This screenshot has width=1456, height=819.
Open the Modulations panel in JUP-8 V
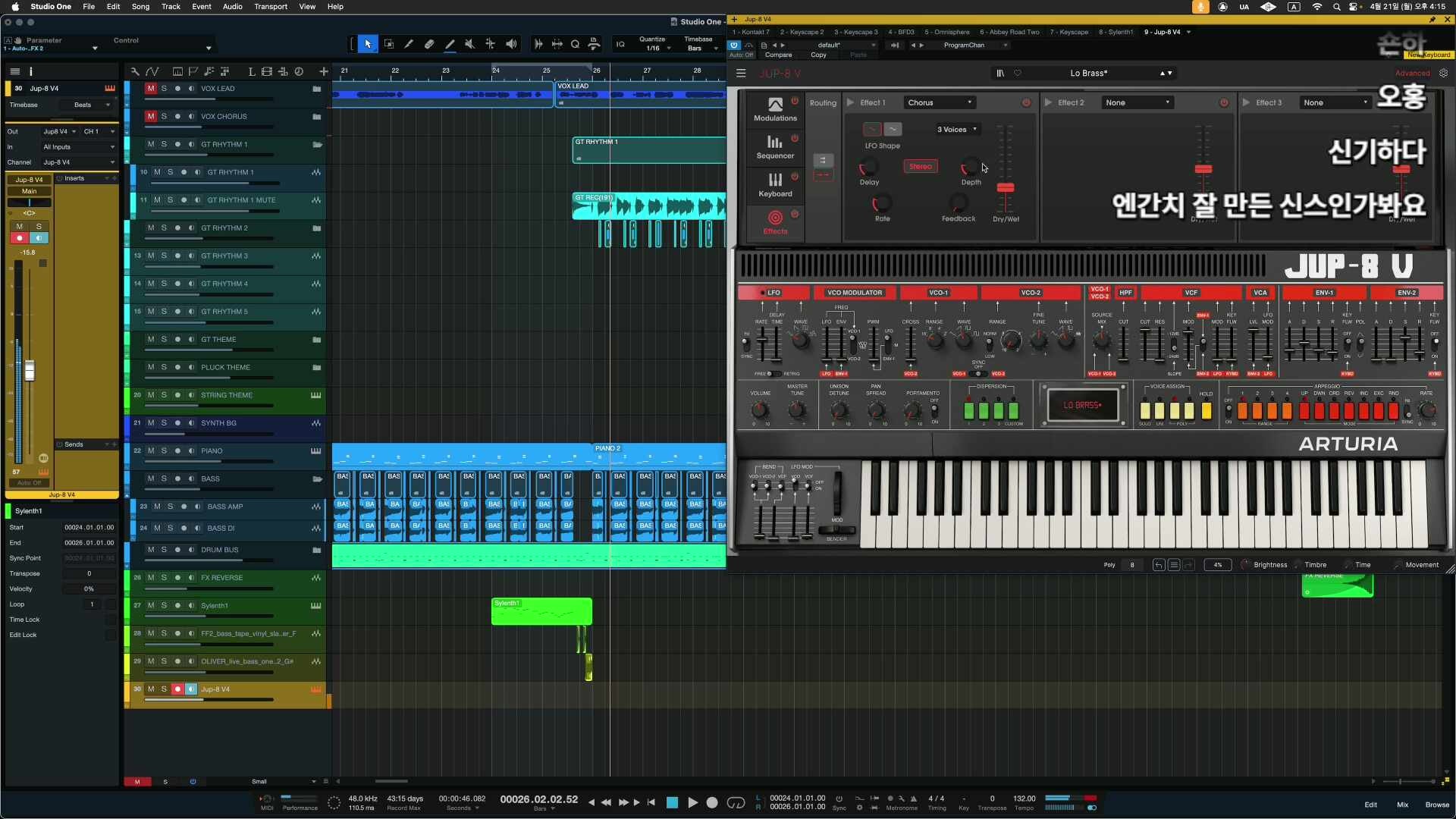[775, 111]
